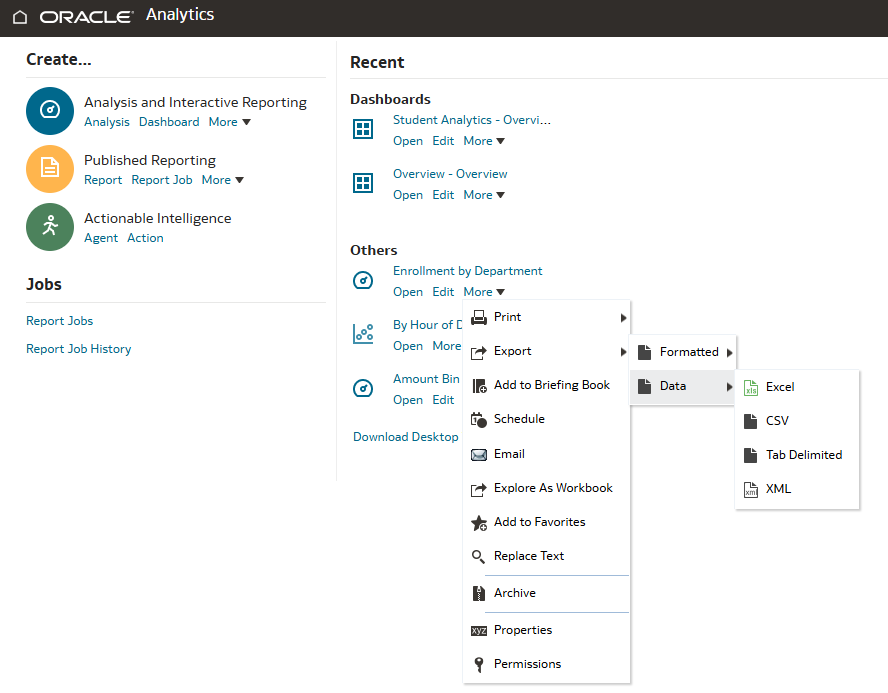The width and height of the screenshot is (888, 693).
Task: Click the green Actionable Intelligence icon
Action: pos(50,226)
